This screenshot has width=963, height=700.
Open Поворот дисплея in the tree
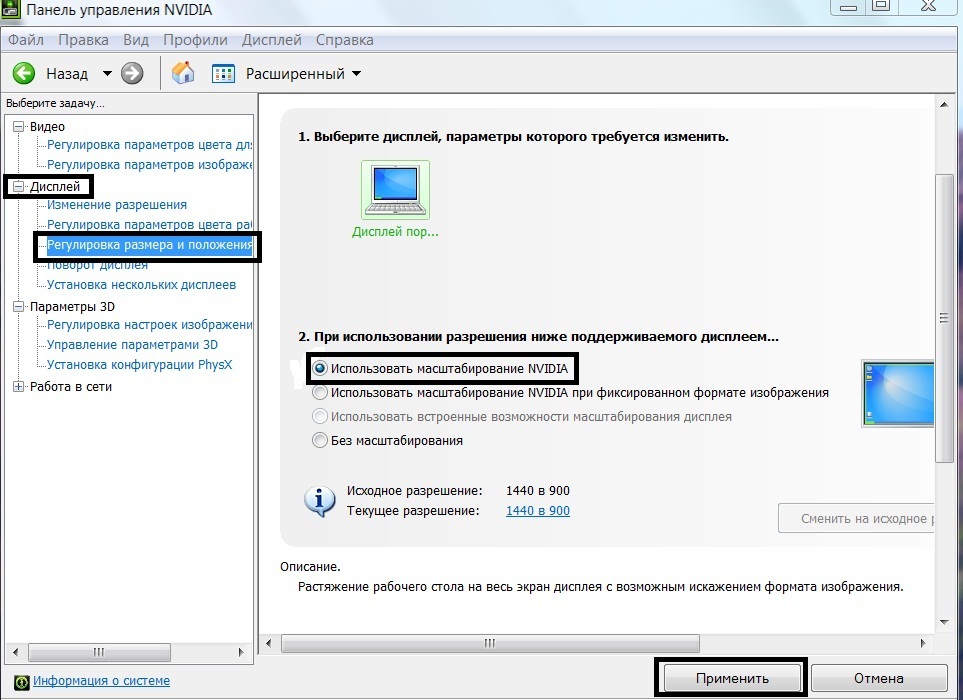[97, 265]
